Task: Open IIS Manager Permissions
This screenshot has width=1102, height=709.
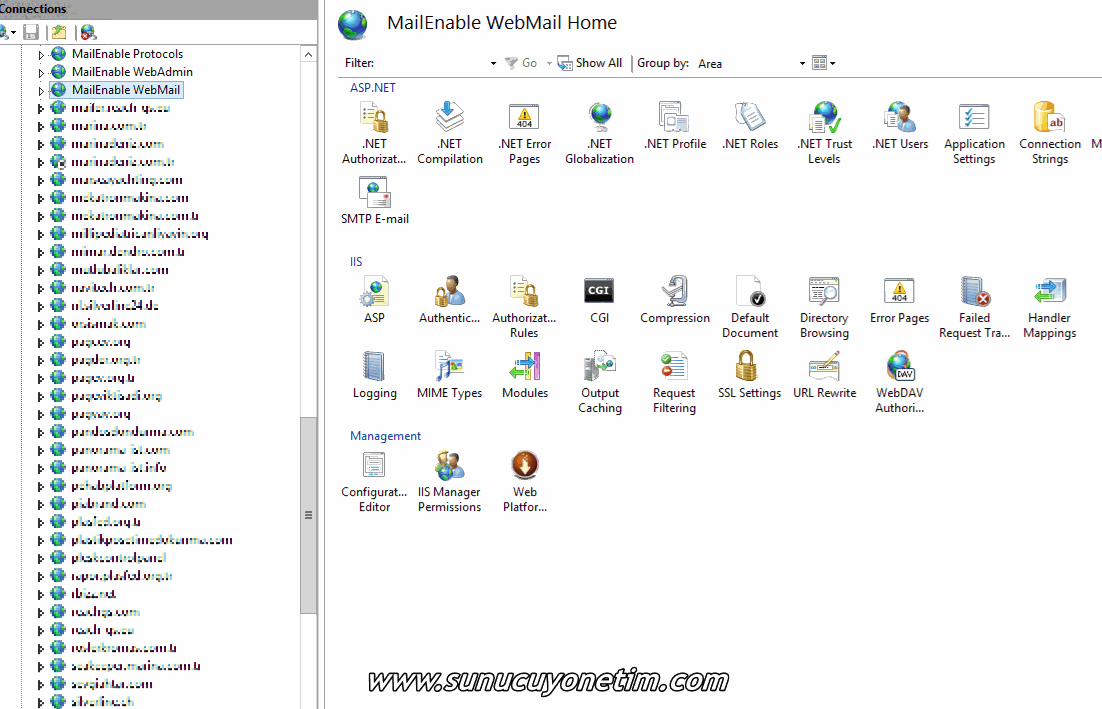Action: click(450, 481)
